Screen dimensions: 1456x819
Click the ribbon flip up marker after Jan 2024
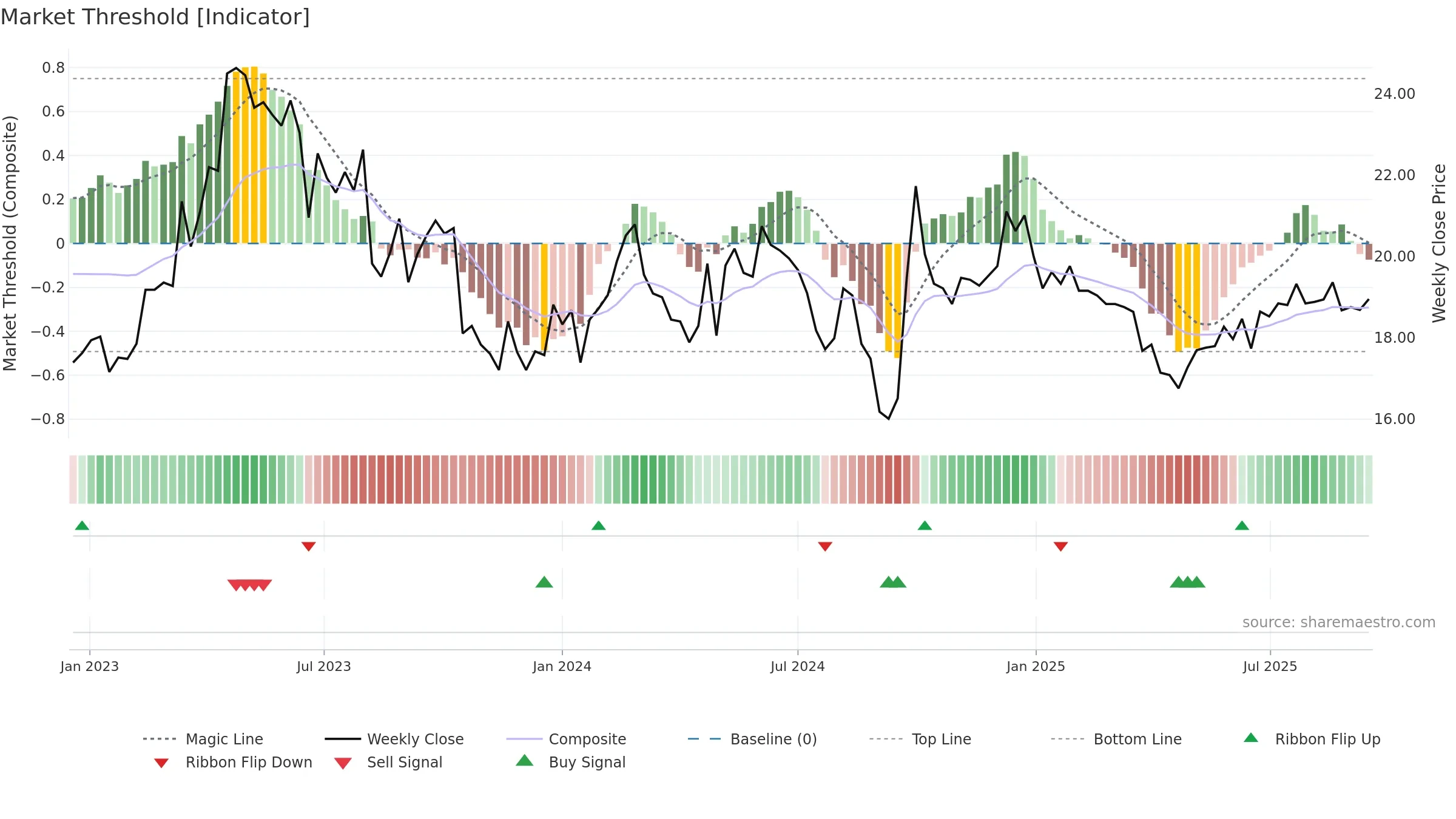coord(599,525)
